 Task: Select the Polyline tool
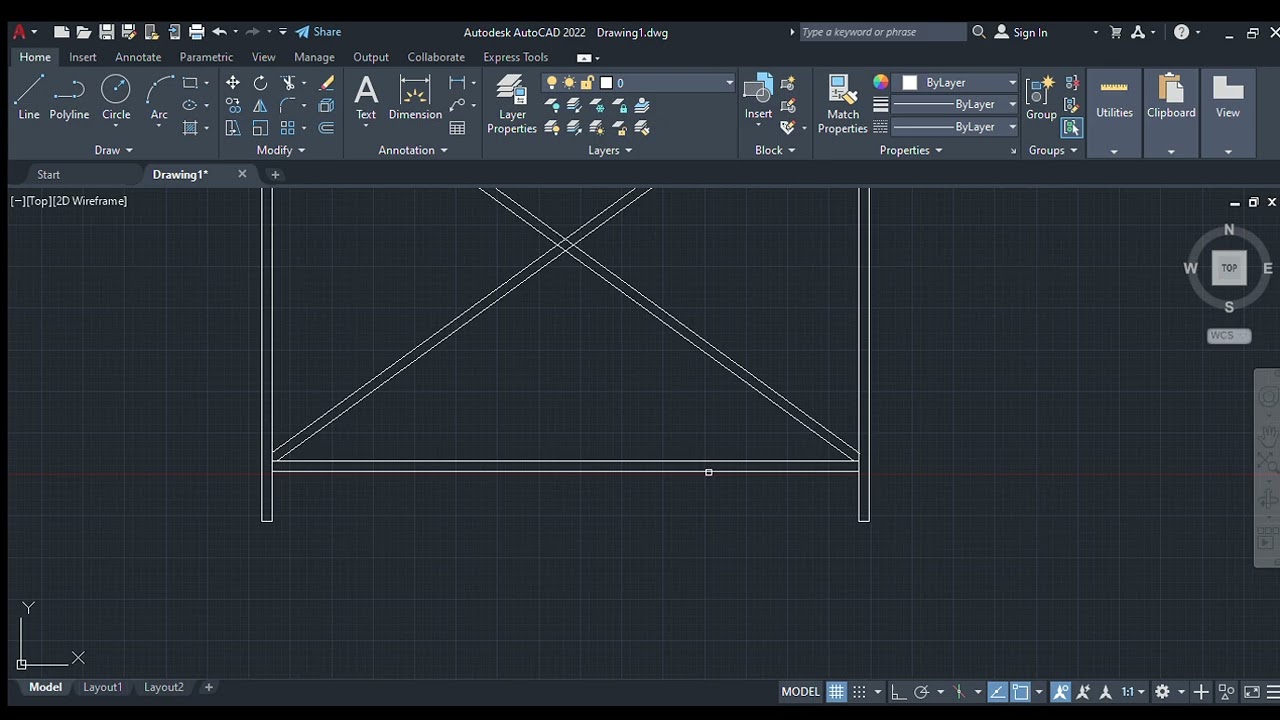pos(69,98)
